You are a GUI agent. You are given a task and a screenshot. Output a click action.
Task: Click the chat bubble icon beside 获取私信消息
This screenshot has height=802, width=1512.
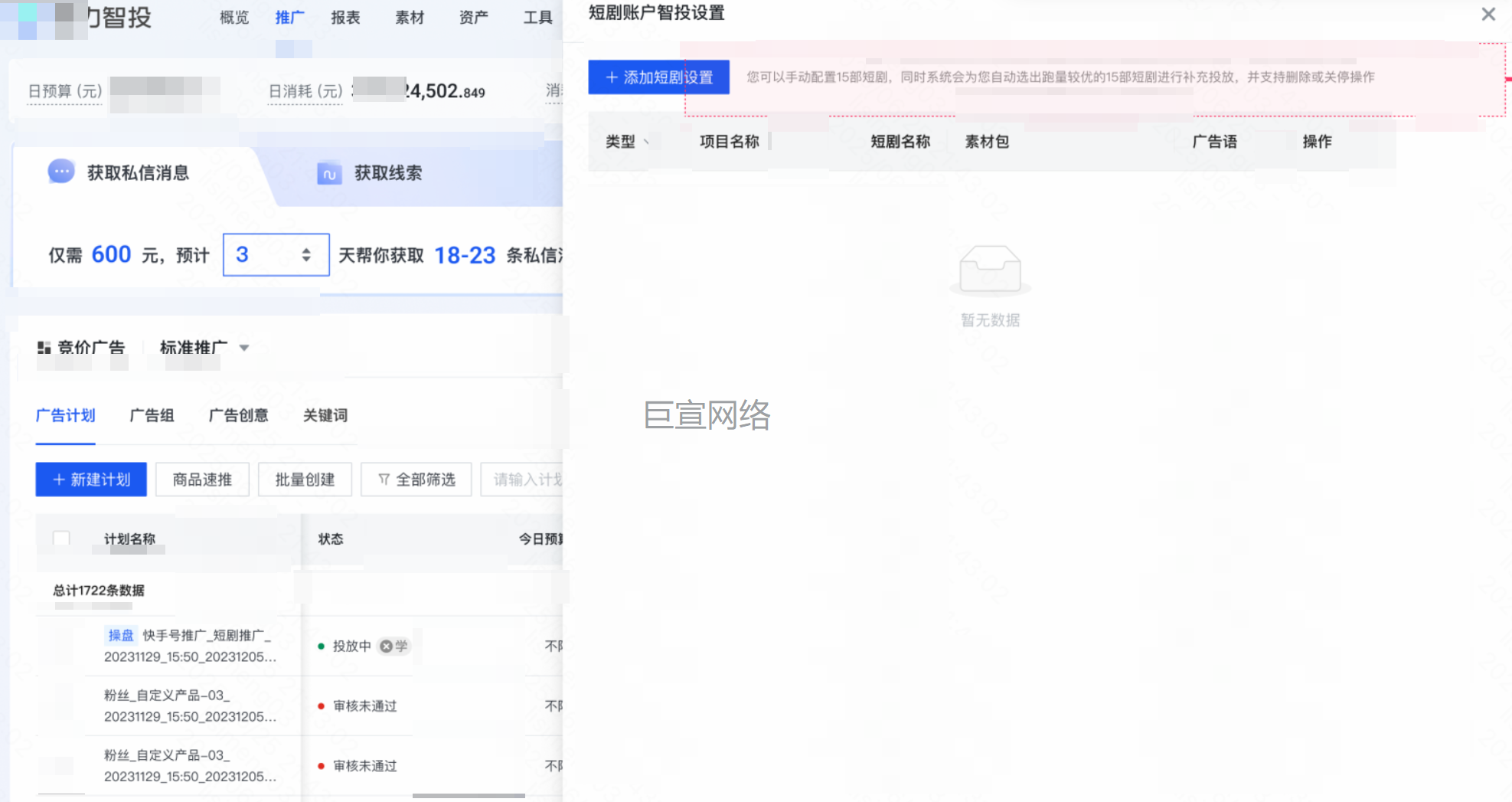pos(61,172)
